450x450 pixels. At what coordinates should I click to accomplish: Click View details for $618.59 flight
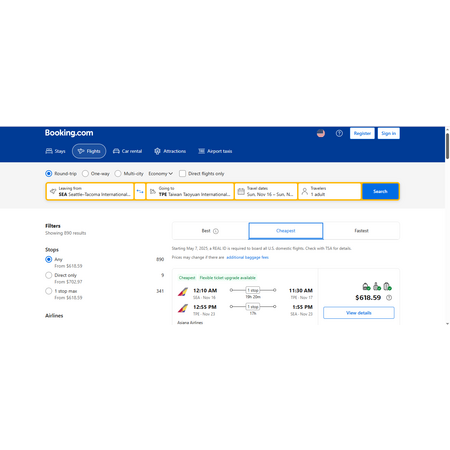[359, 313]
